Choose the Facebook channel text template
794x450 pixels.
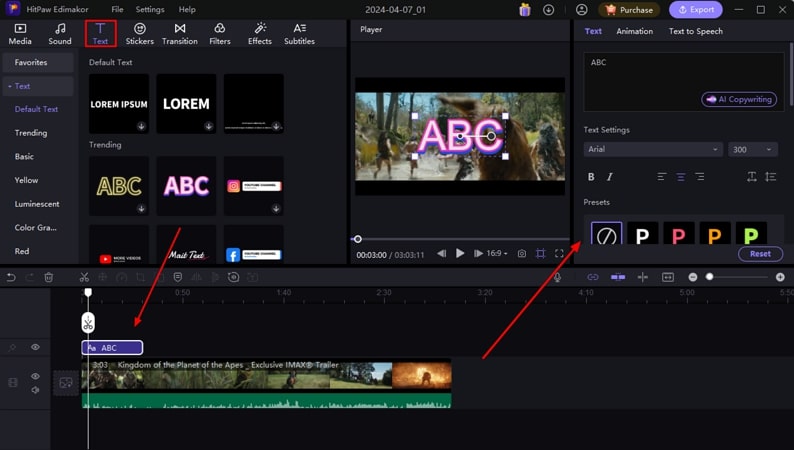254,245
